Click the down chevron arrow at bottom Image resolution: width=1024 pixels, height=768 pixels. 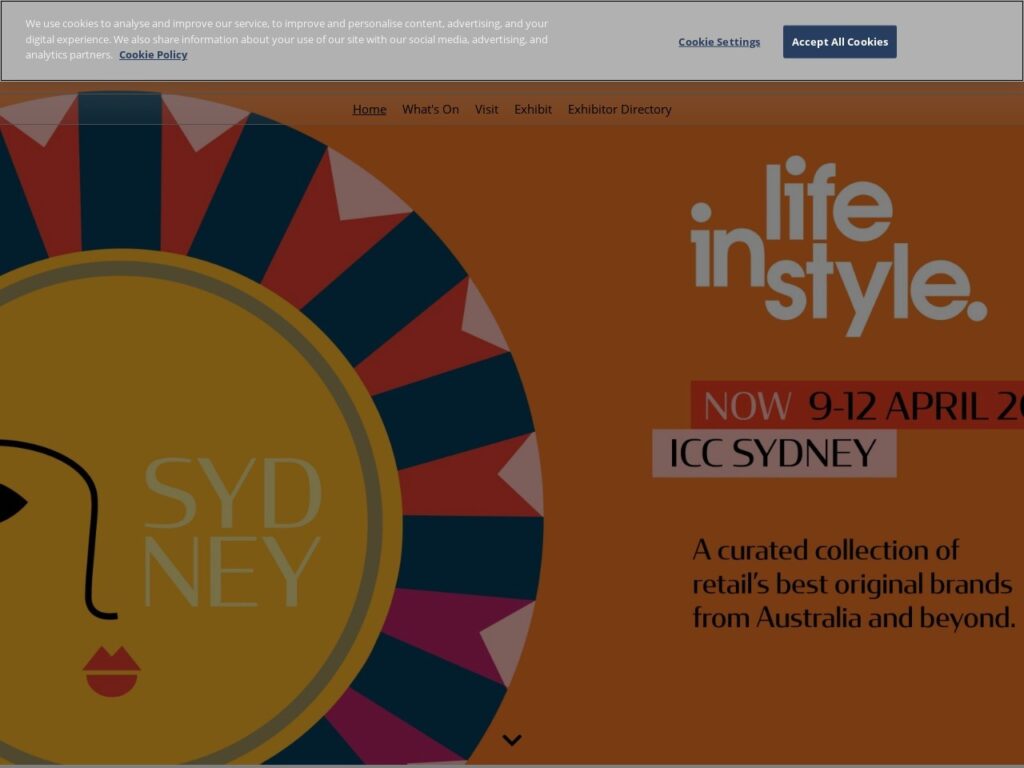point(512,740)
